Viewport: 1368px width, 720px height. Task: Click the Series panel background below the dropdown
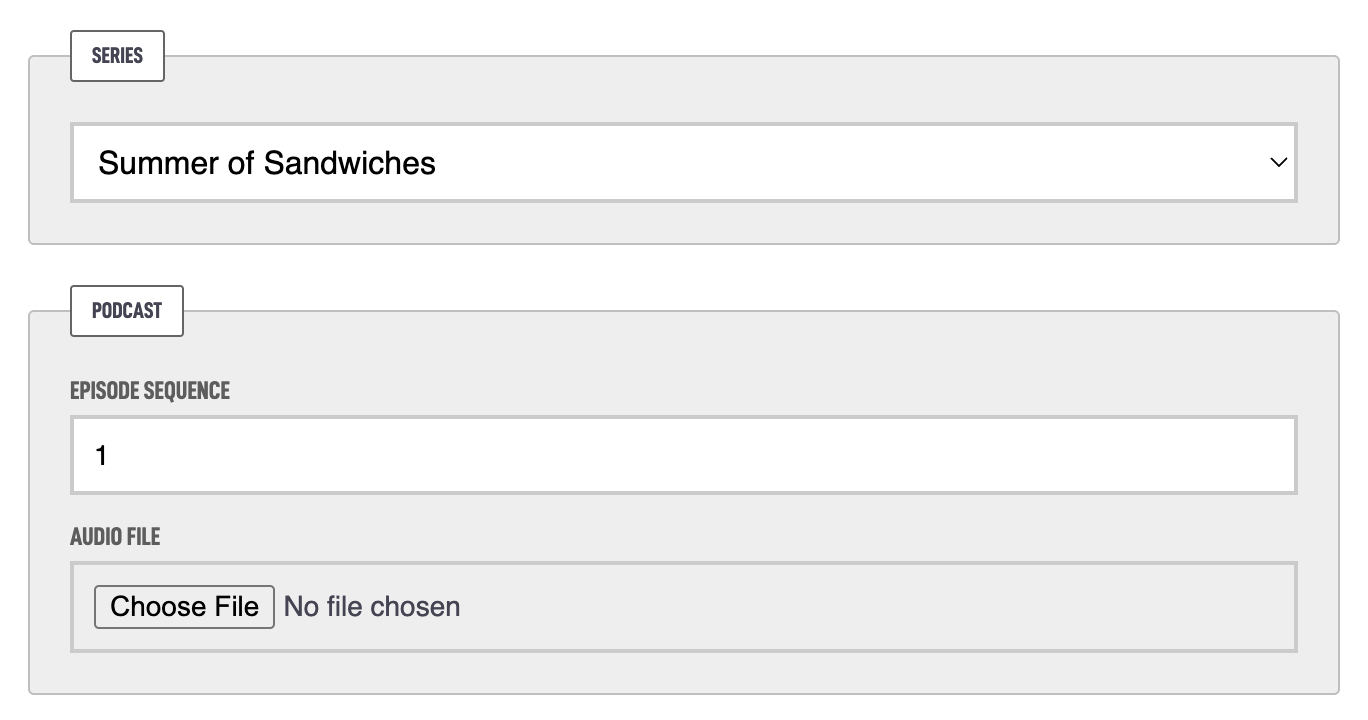(683, 223)
